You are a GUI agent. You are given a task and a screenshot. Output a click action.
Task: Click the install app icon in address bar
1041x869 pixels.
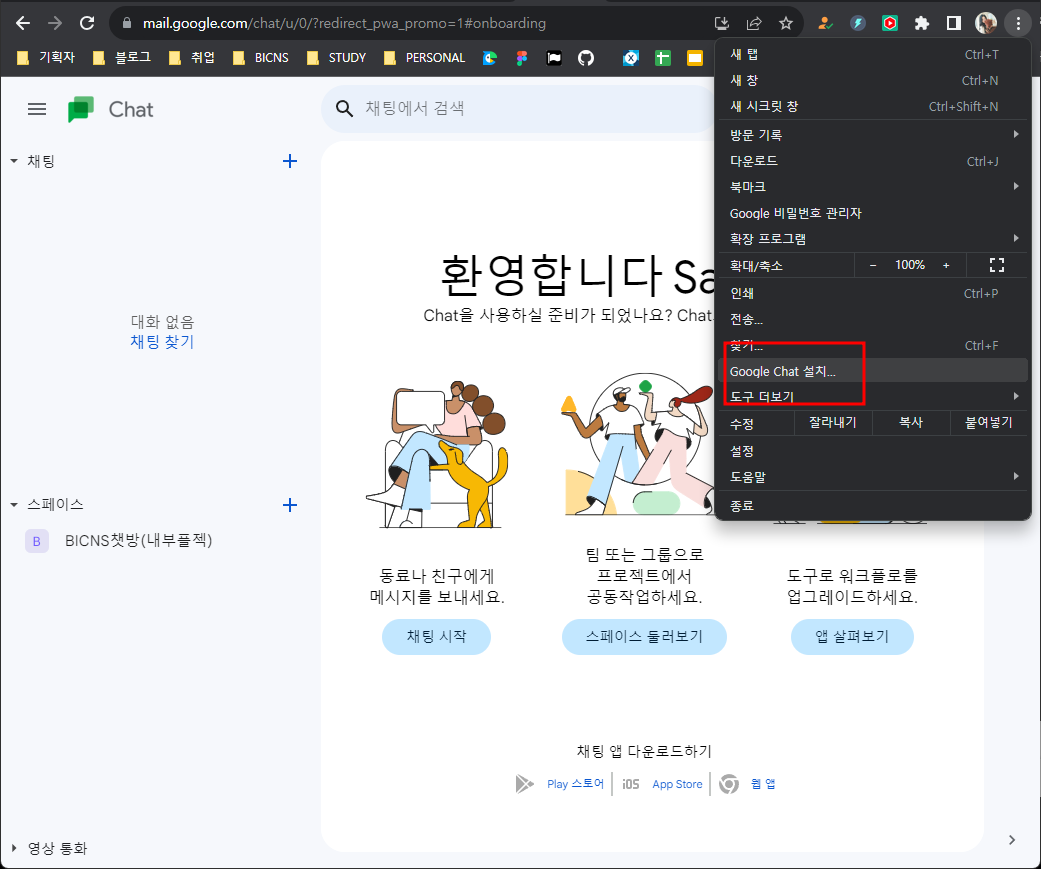pyautogui.click(x=722, y=23)
